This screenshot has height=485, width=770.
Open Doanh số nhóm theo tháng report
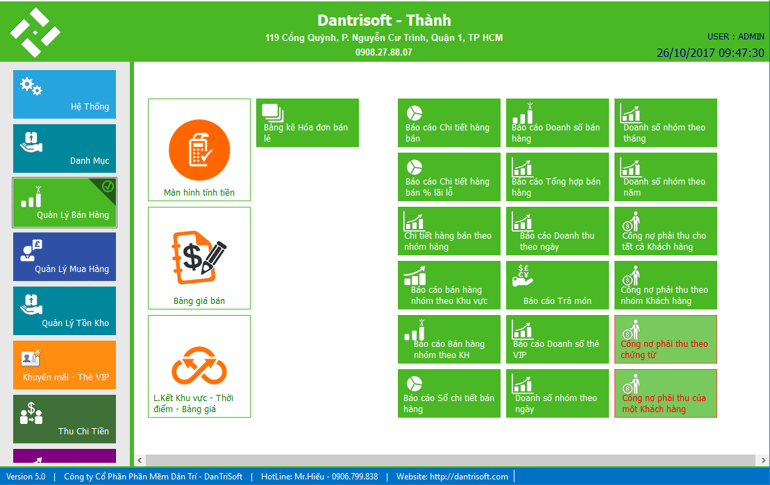(x=665, y=123)
